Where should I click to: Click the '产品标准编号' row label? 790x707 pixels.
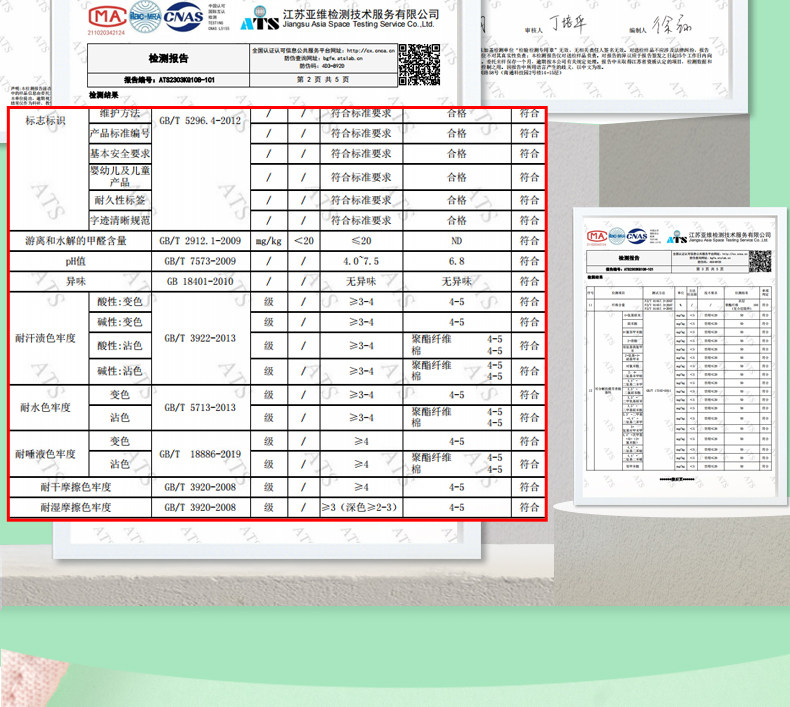click(x=120, y=134)
